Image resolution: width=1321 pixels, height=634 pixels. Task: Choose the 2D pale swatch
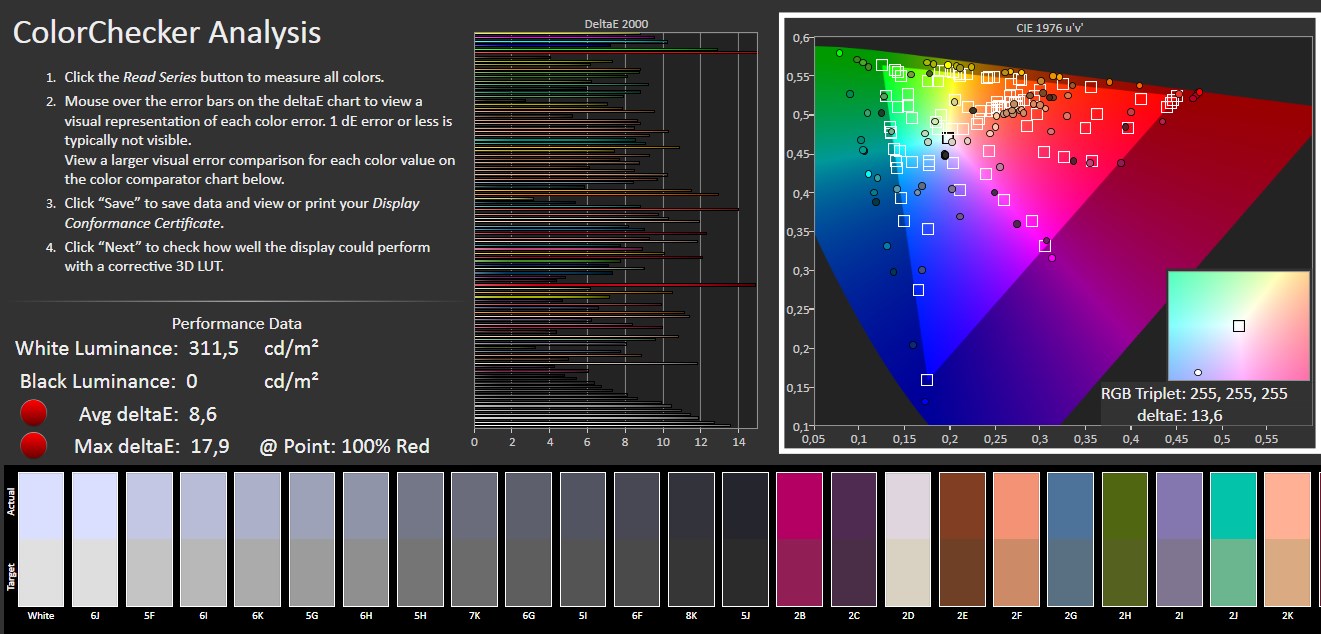(908, 538)
